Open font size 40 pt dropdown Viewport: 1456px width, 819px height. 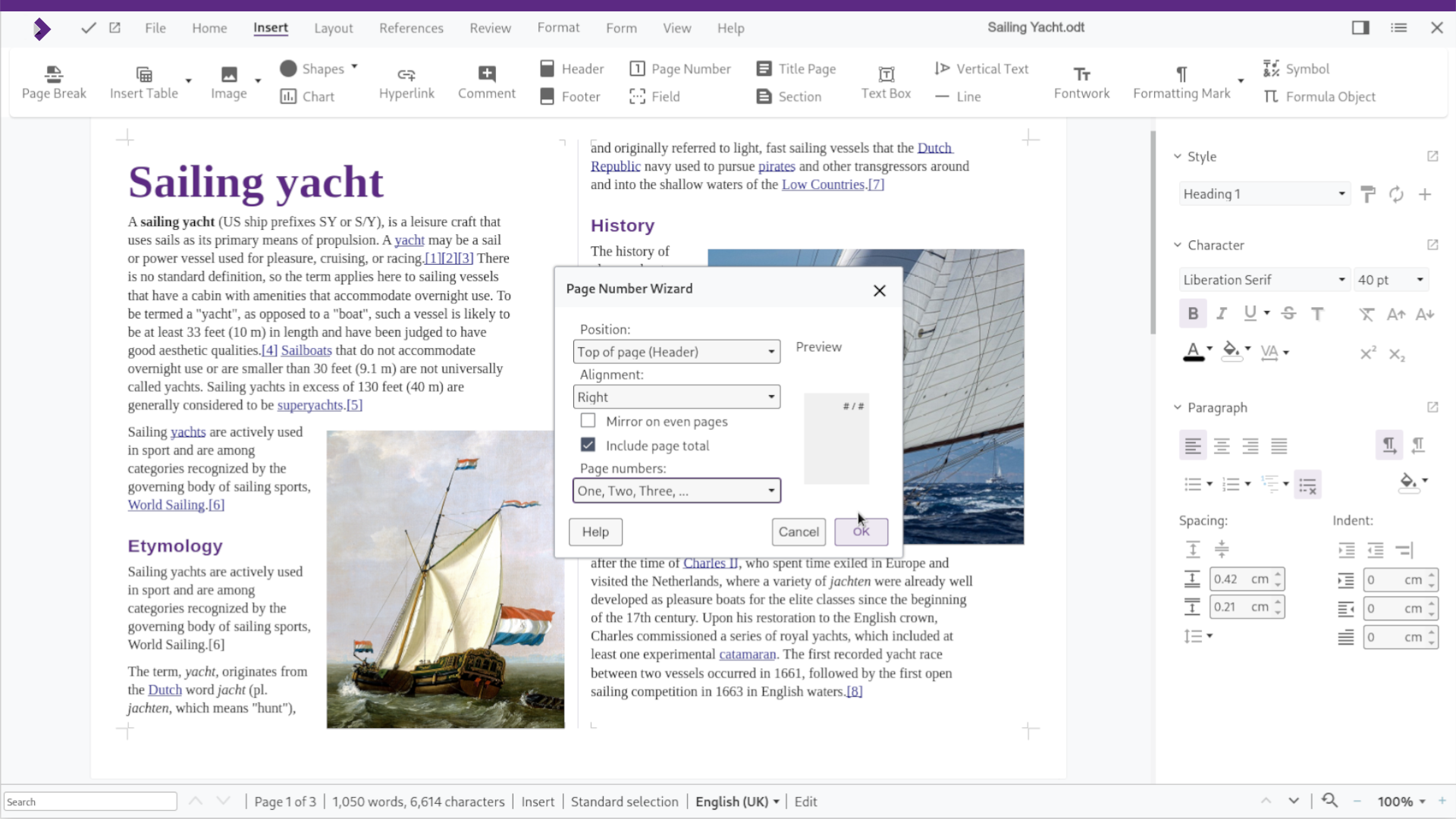tap(1391, 280)
